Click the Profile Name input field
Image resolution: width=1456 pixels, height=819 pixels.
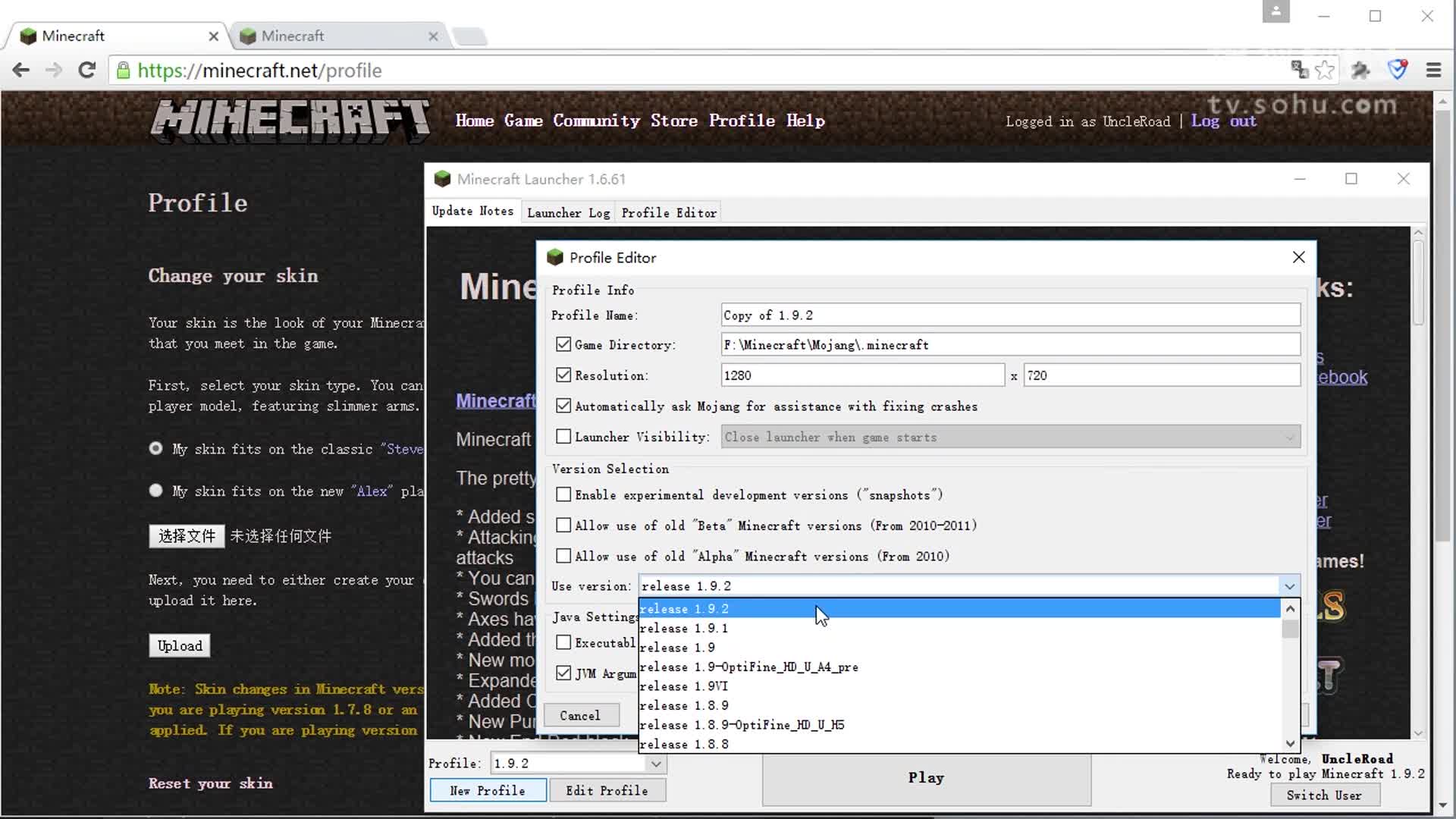pyautogui.click(x=1011, y=315)
